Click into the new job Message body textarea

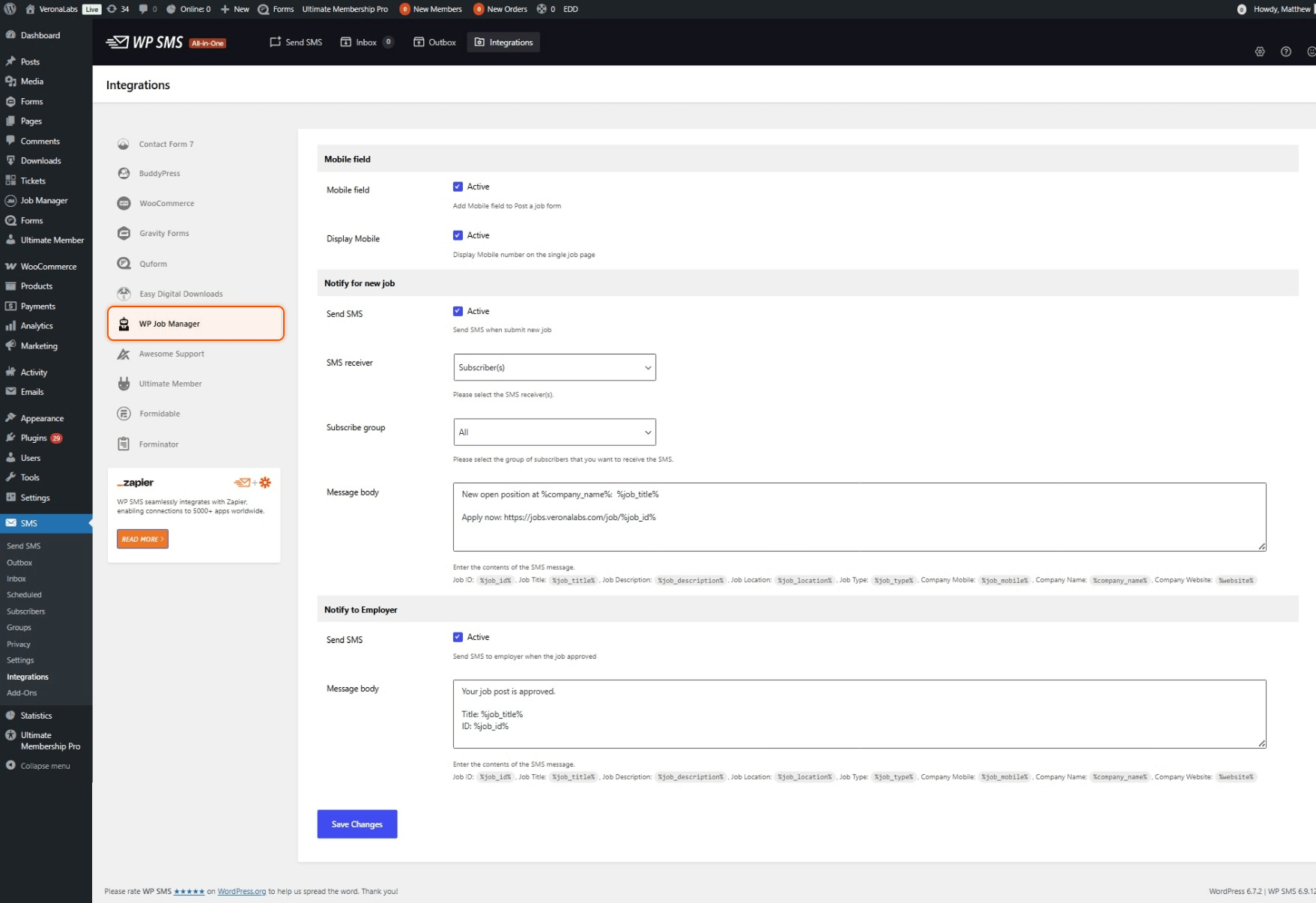click(859, 517)
